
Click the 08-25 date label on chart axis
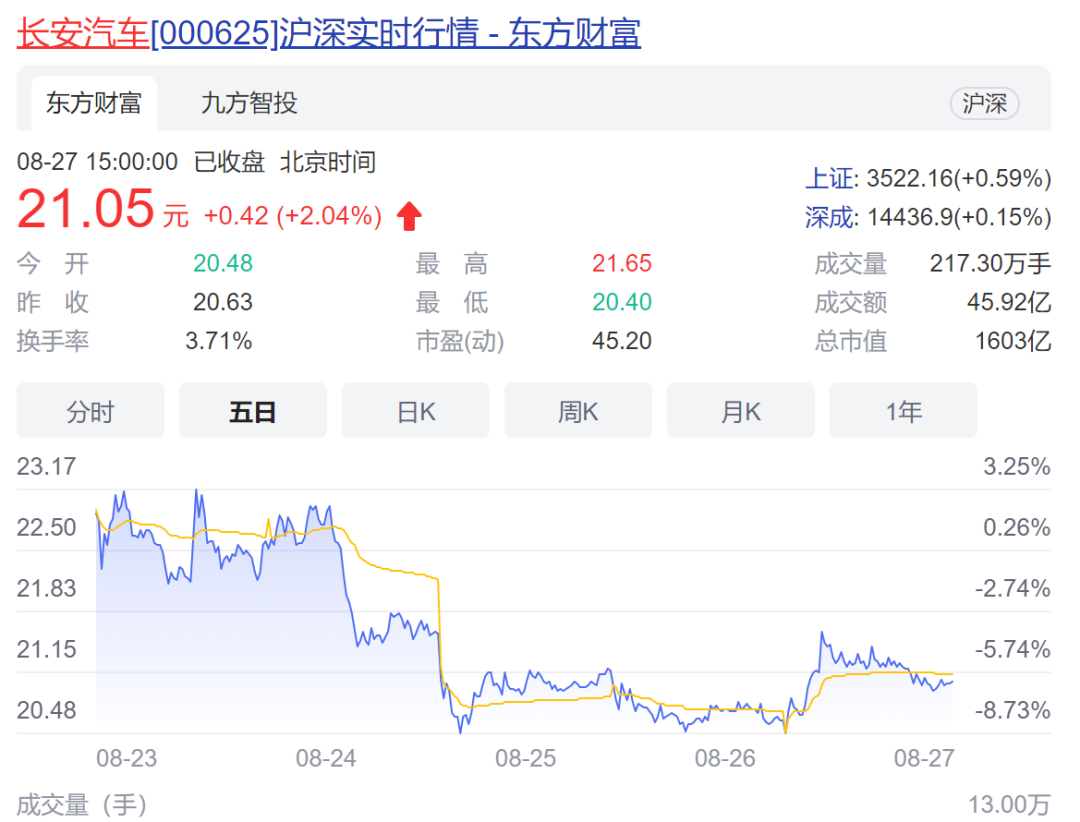click(526, 759)
